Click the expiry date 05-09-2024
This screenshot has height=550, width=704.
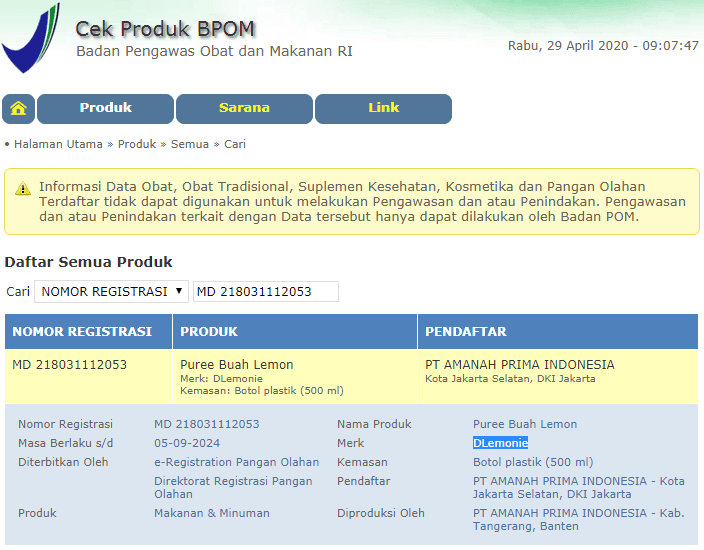click(187, 443)
